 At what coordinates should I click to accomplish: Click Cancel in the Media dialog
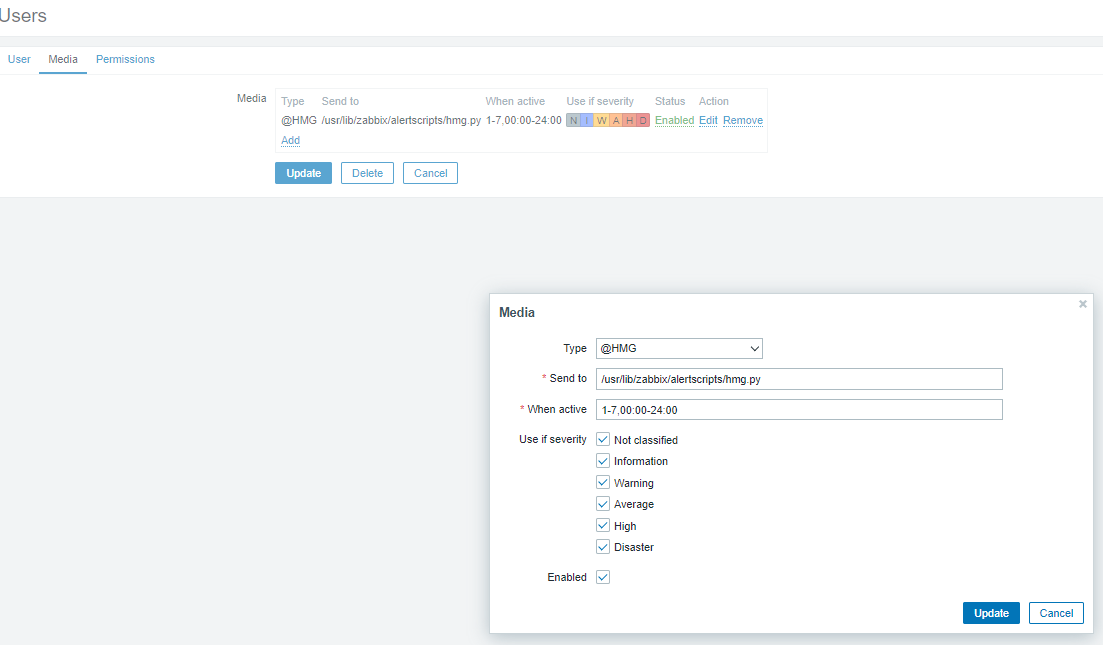(1056, 613)
